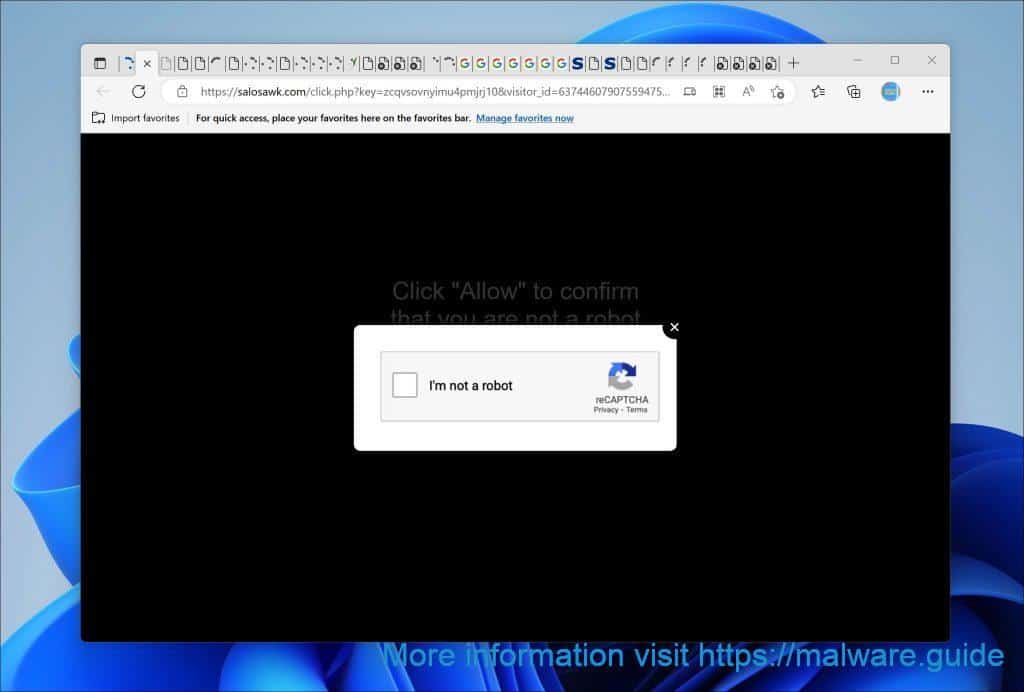
Task: Click the 'Click "Allow" to confirm' text
Action: pyautogui.click(x=515, y=291)
